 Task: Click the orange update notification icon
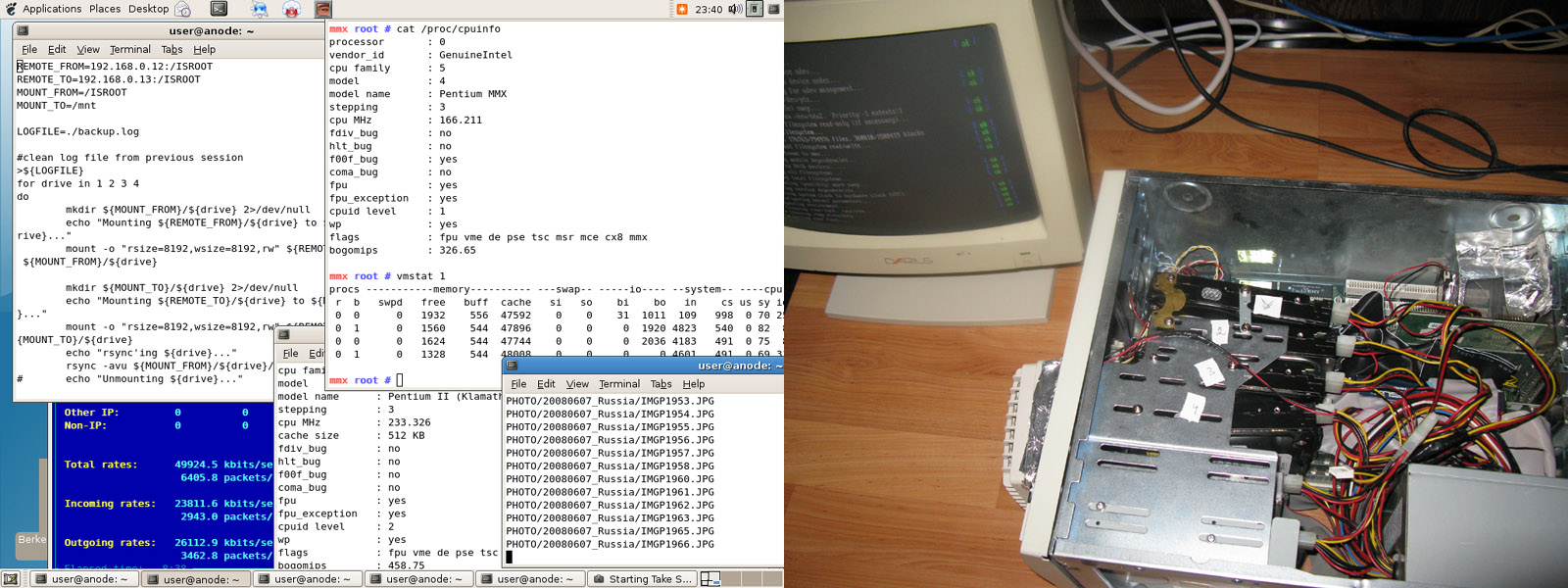682,9
